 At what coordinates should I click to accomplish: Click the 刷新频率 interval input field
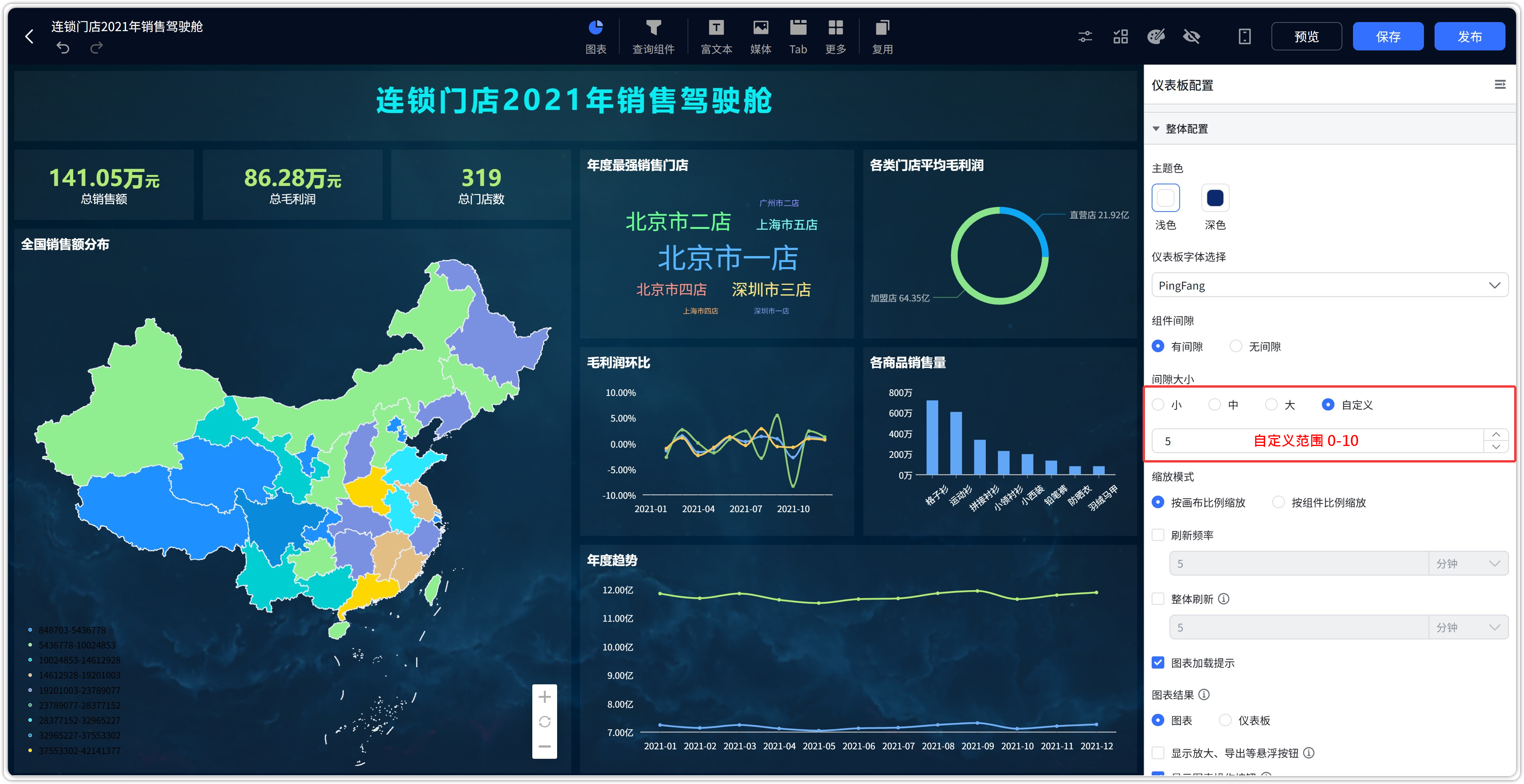pyautogui.click(x=1299, y=564)
